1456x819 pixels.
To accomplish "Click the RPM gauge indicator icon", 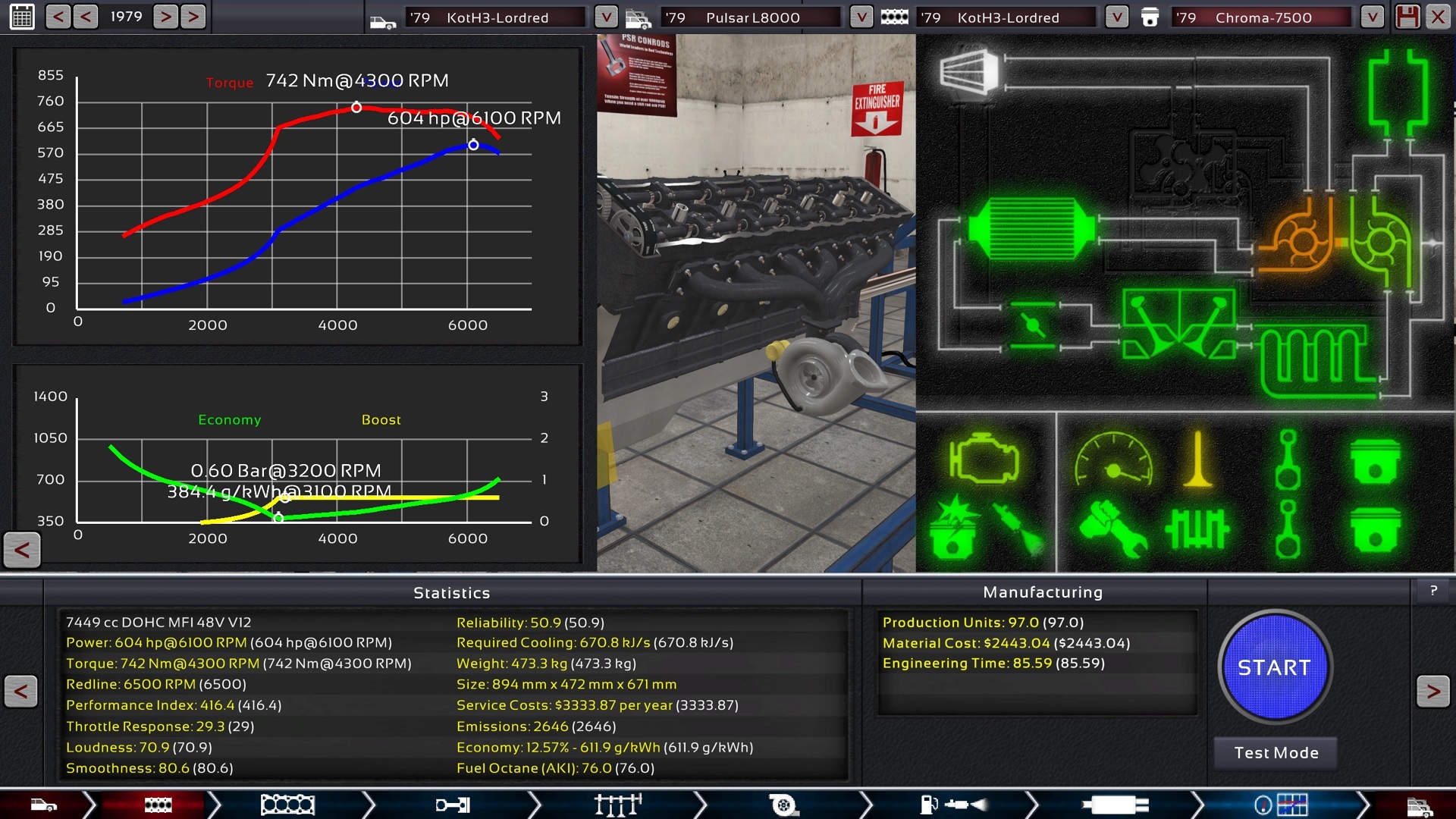I will coord(1113,460).
